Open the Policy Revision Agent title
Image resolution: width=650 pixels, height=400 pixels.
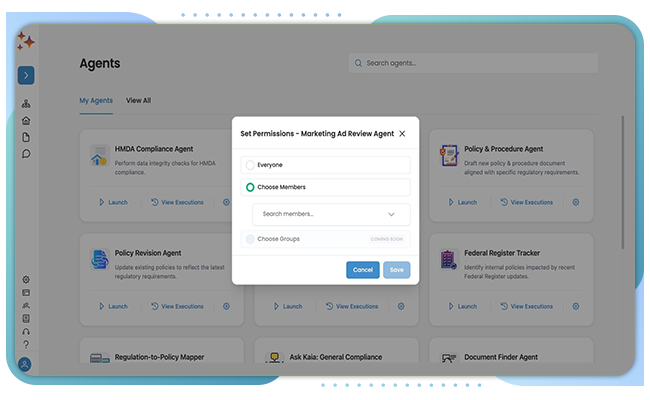(148, 253)
